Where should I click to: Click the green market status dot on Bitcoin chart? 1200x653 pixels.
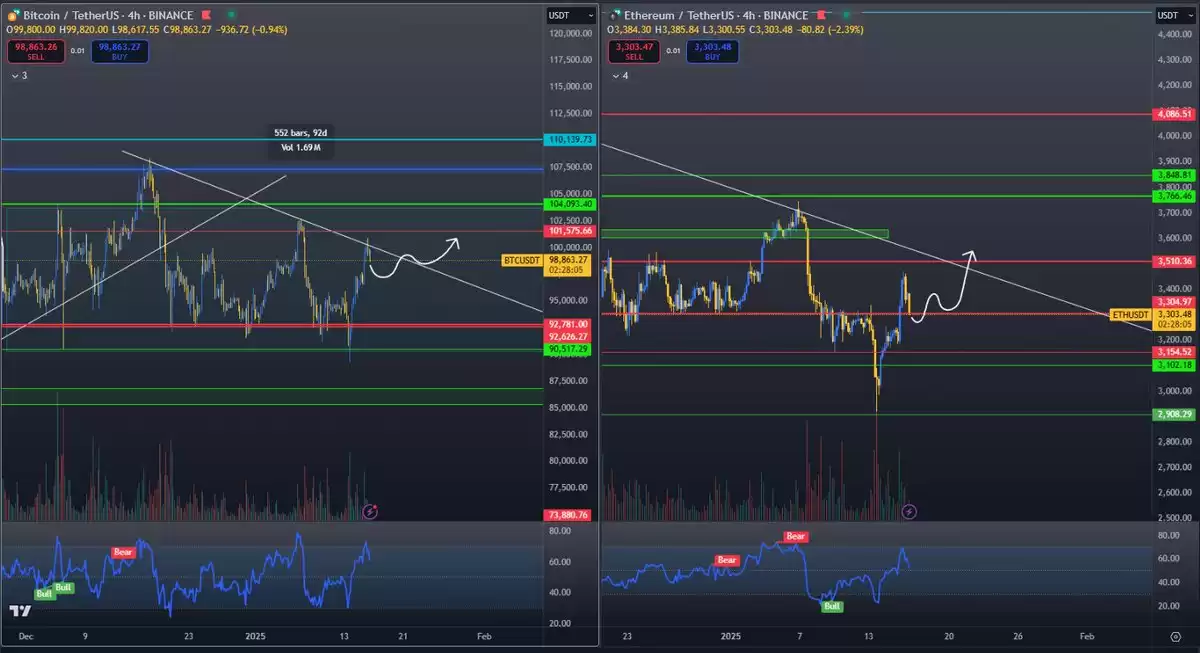(231, 16)
